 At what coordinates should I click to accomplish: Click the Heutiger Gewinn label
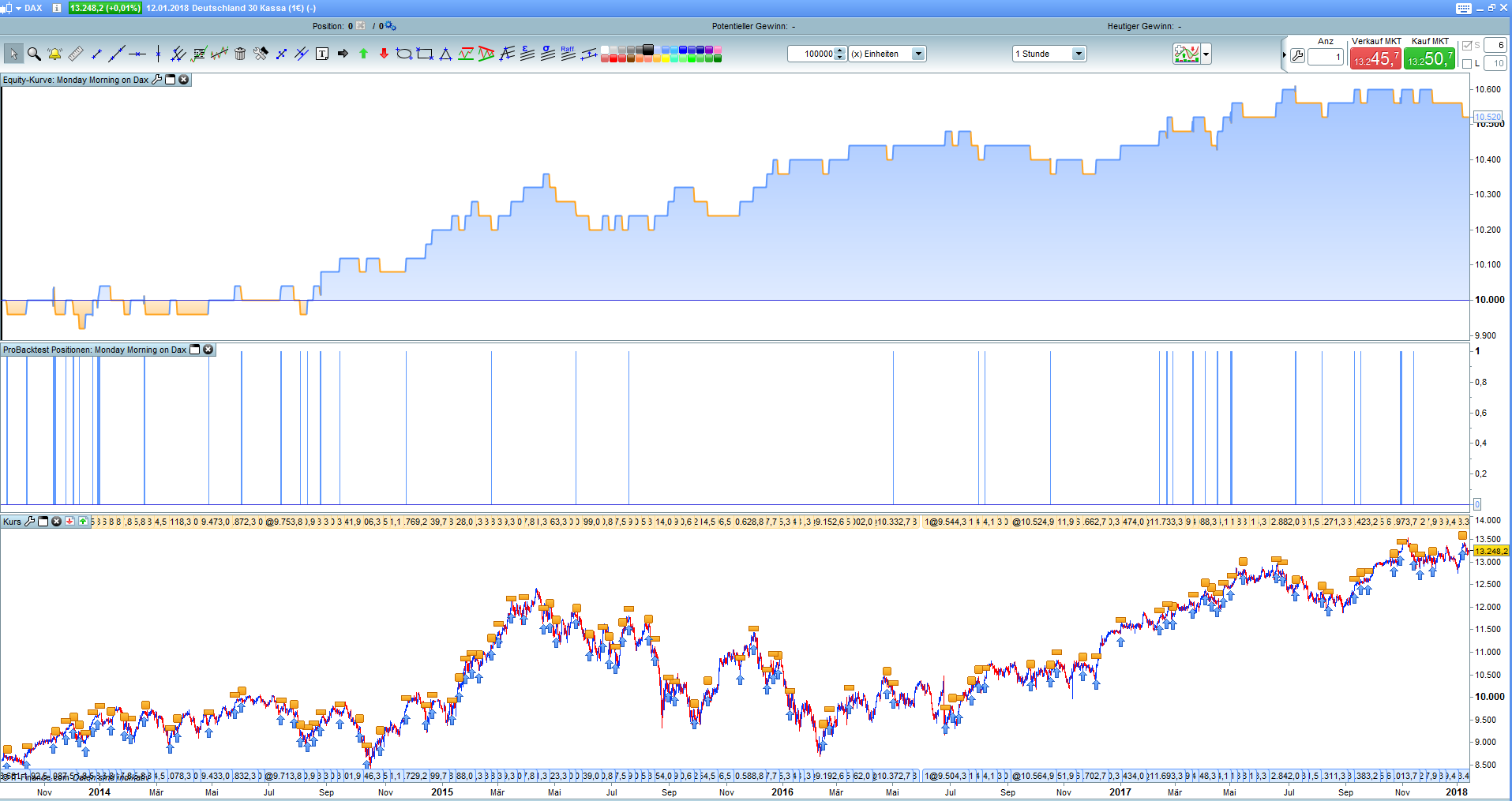pyautogui.click(x=1140, y=26)
